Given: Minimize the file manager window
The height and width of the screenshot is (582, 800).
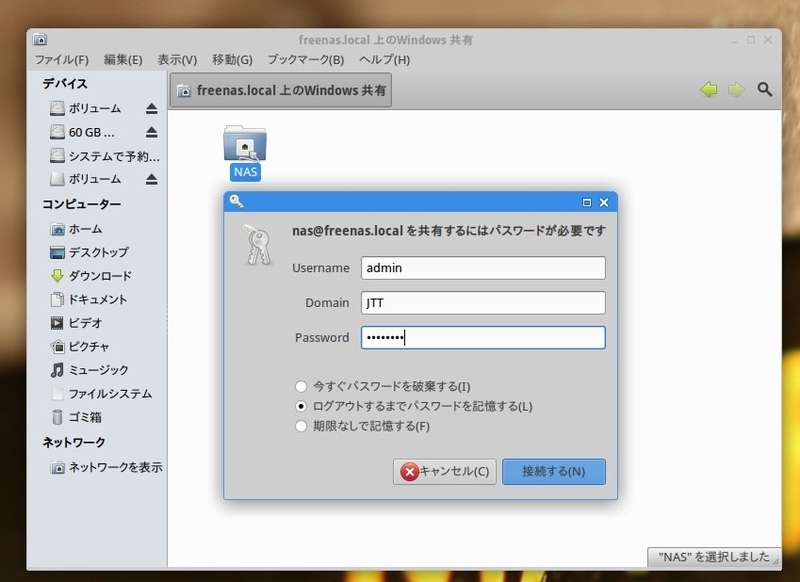Looking at the screenshot, I should (734, 40).
